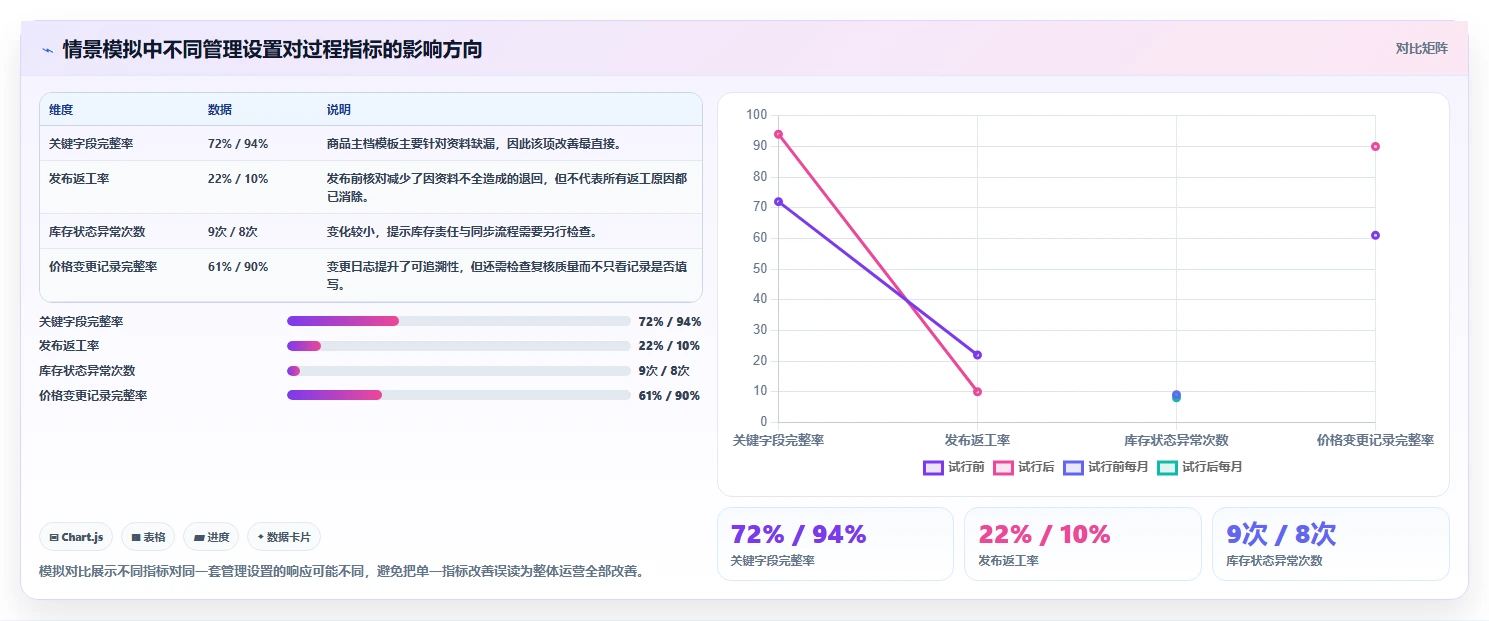The image size is (1489, 621).
Task: Click the panel title 情景模拟中不同管理设置
Action: [272, 49]
